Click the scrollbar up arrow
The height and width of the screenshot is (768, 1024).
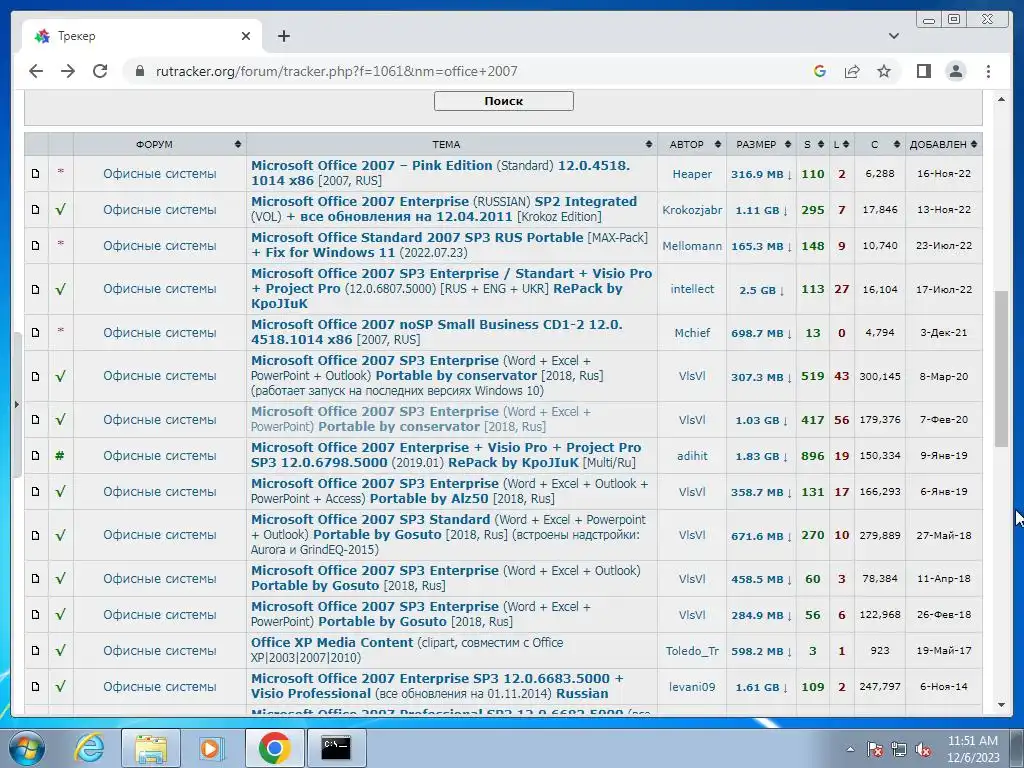tap(1001, 99)
